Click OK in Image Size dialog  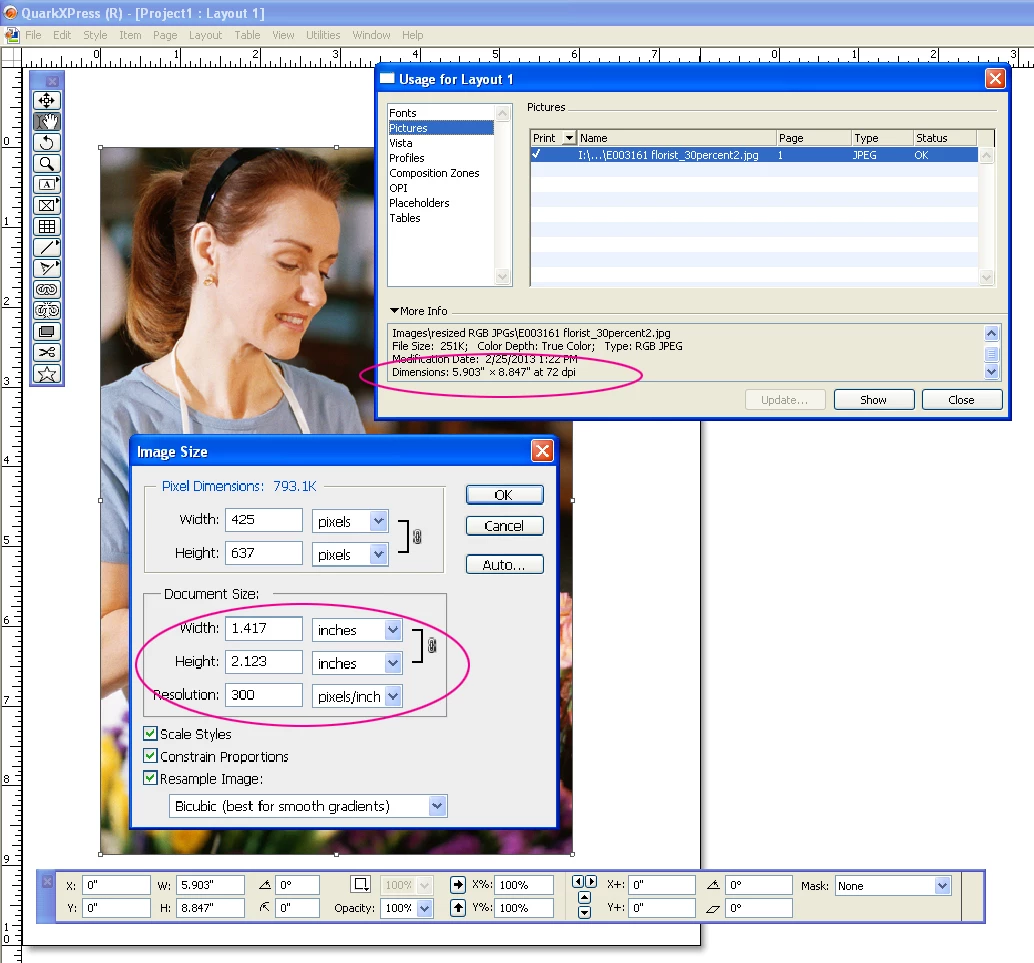[x=504, y=495]
